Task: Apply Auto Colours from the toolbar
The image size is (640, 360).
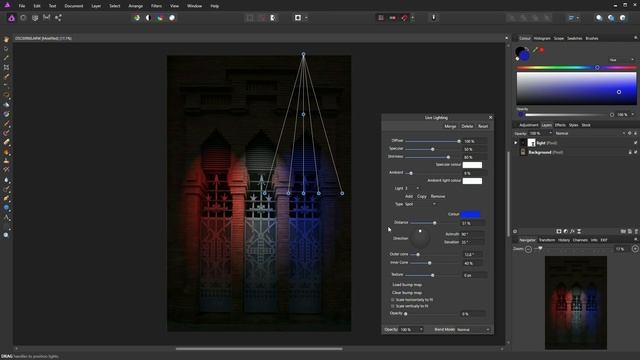Action: tap(160, 18)
